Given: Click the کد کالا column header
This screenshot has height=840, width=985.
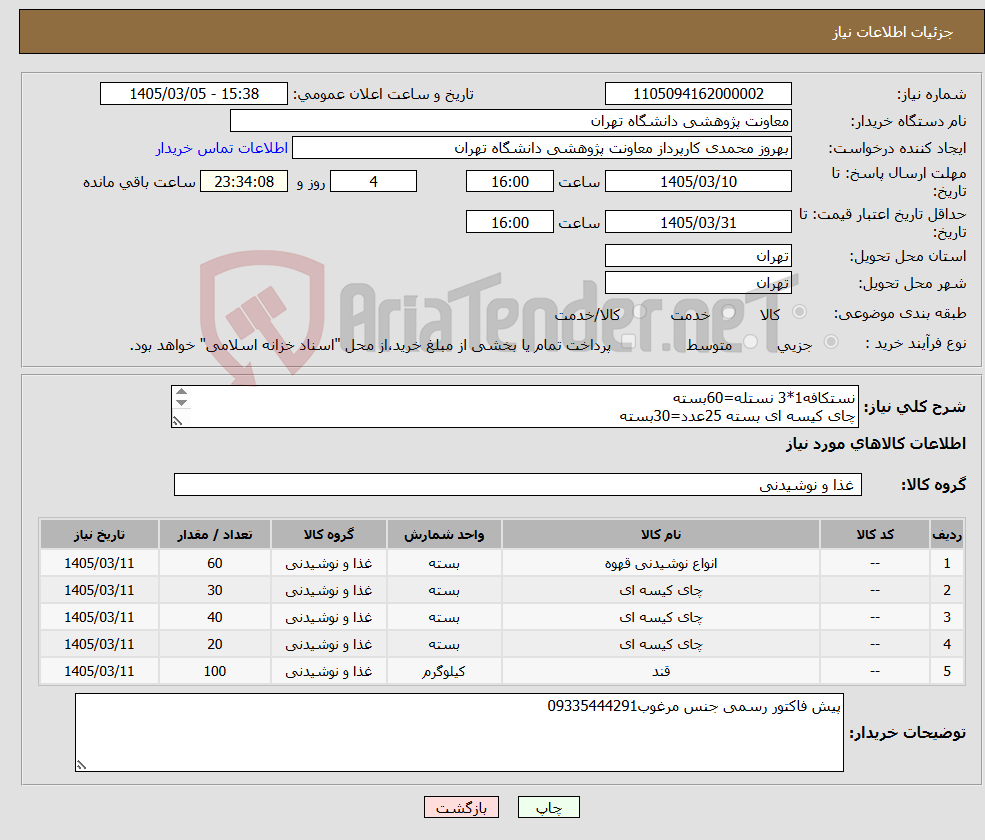Looking at the screenshot, I should pyautogui.click(x=874, y=535).
